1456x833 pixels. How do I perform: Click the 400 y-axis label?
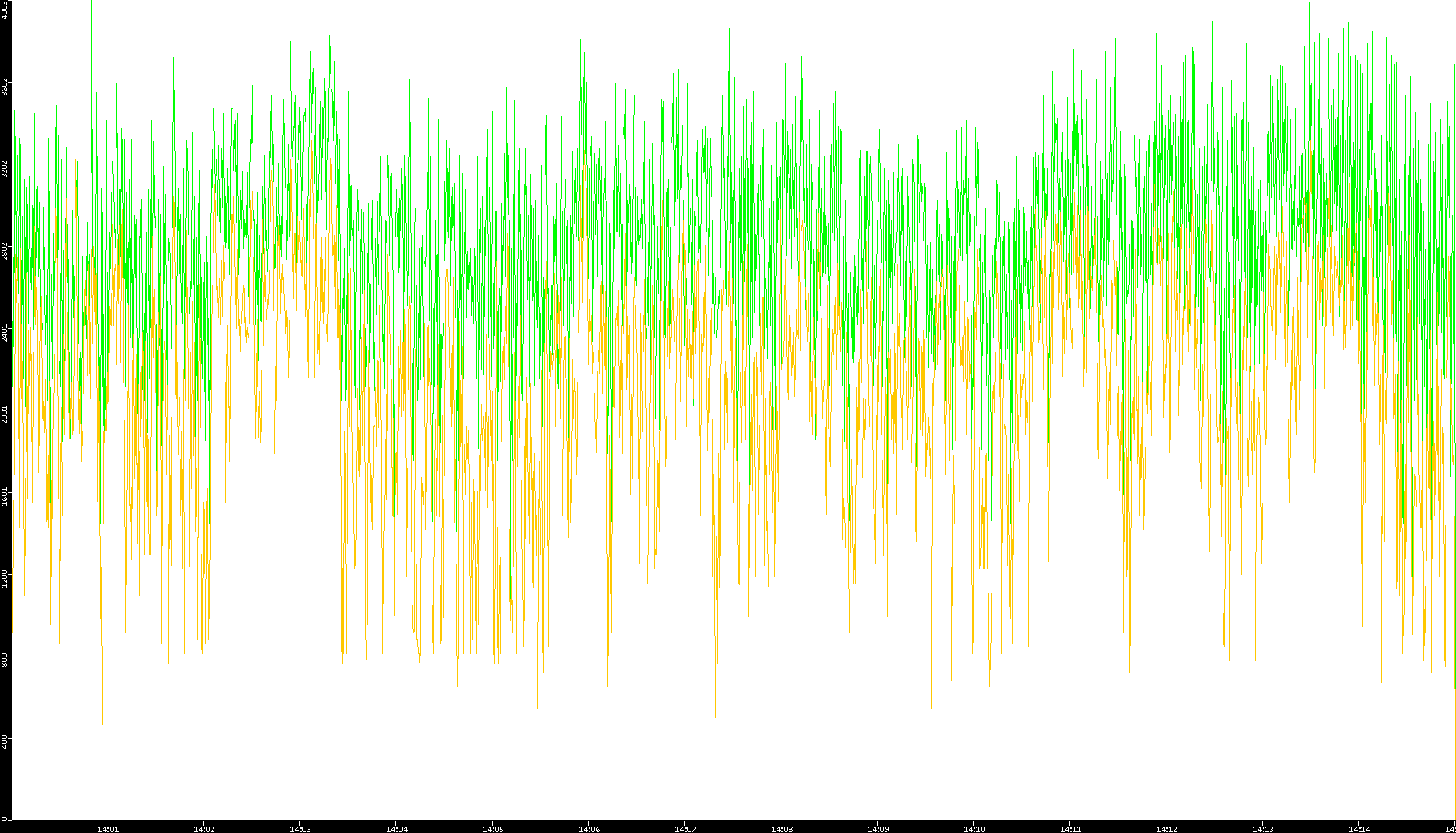point(6,742)
